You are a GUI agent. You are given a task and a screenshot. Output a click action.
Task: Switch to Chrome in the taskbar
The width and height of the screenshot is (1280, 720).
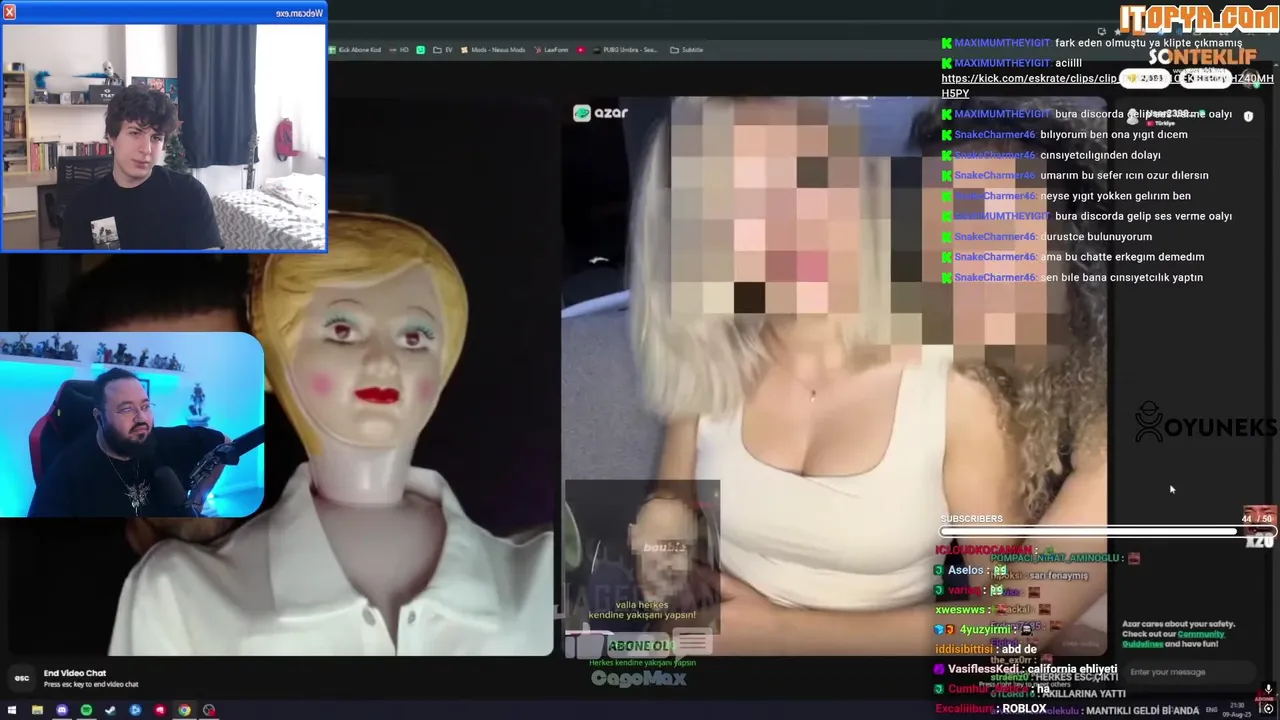(x=184, y=710)
